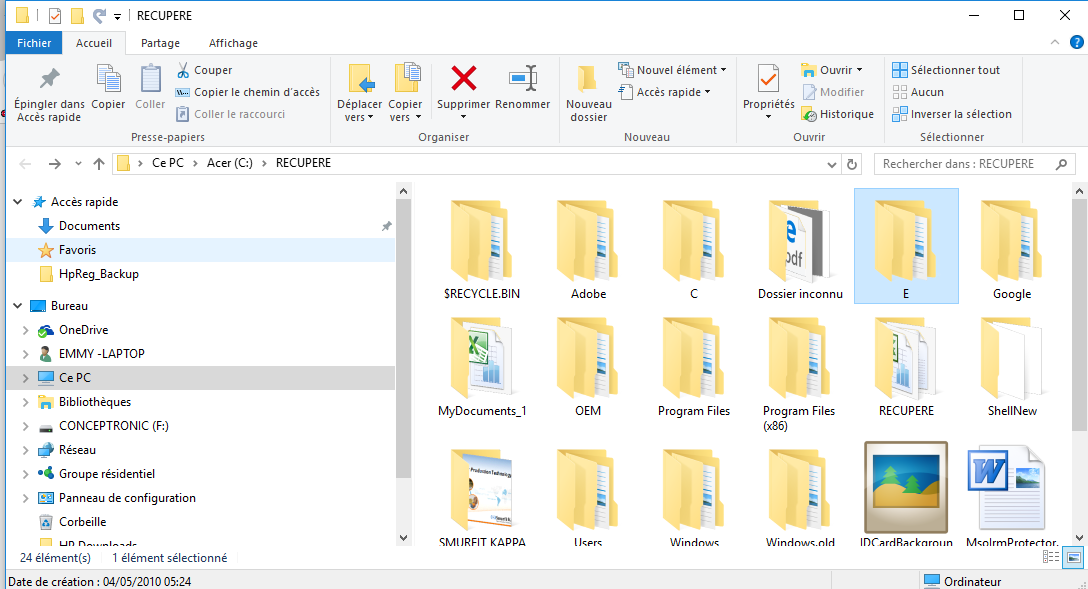Image resolution: width=1088 pixels, height=589 pixels.
Task: Switch to large icons view in status bar
Action: (x=1073, y=557)
